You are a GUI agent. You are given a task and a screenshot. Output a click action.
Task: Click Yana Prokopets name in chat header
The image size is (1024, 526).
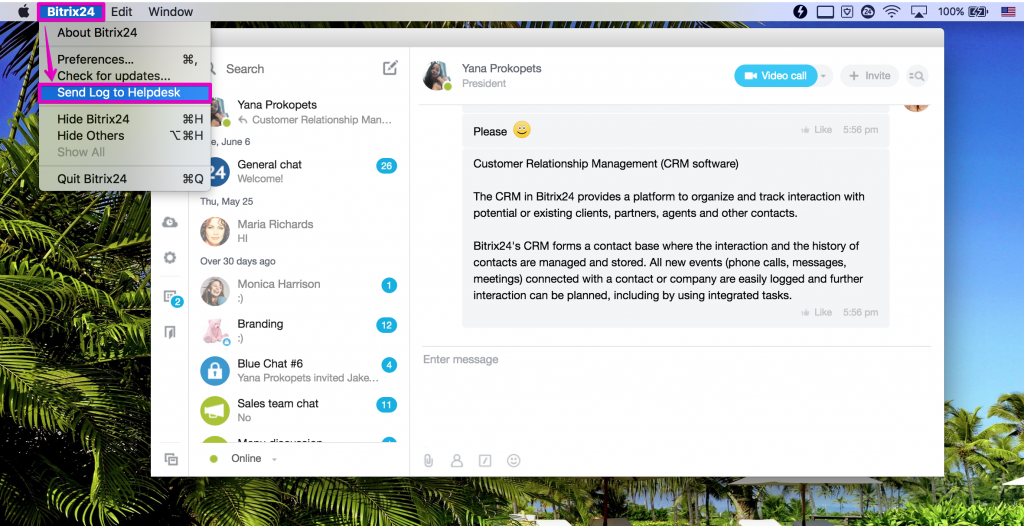(502, 68)
